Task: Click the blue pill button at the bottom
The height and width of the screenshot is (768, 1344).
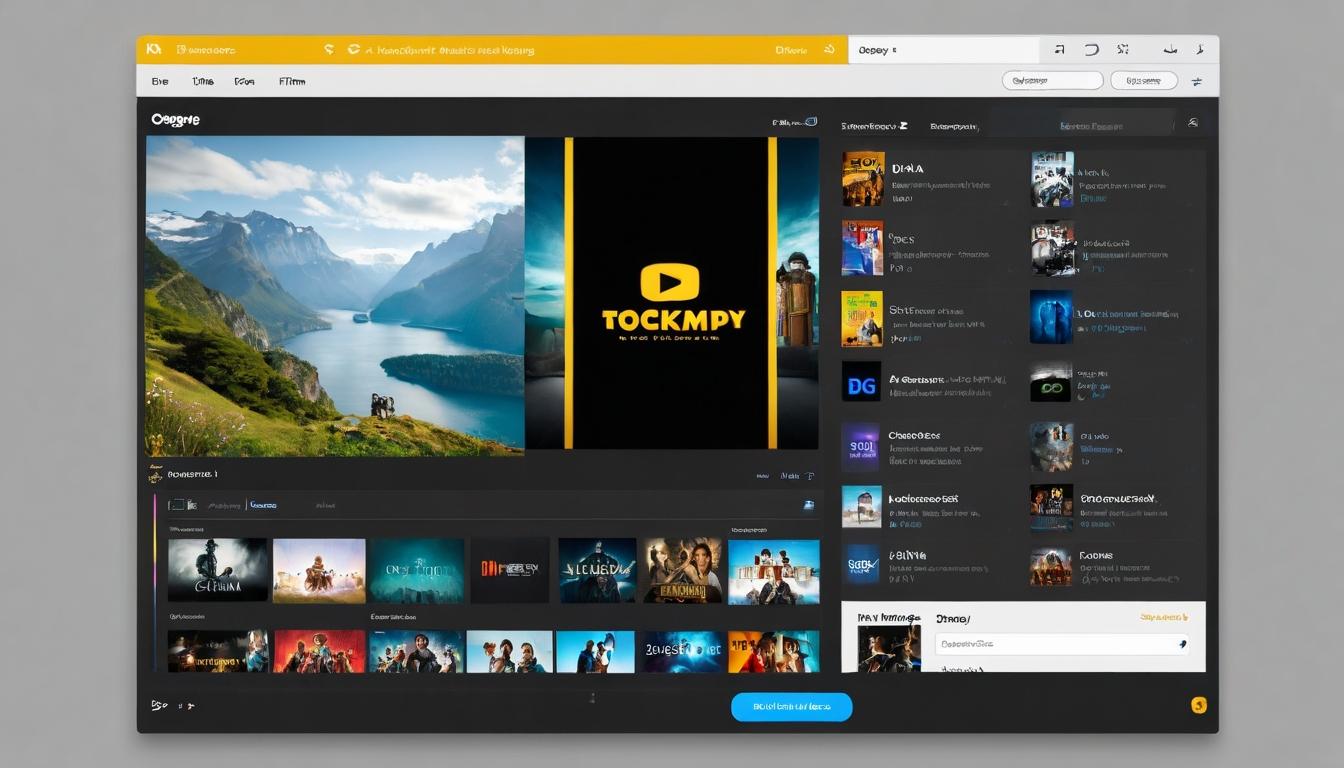Action: (x=791, y=707)
